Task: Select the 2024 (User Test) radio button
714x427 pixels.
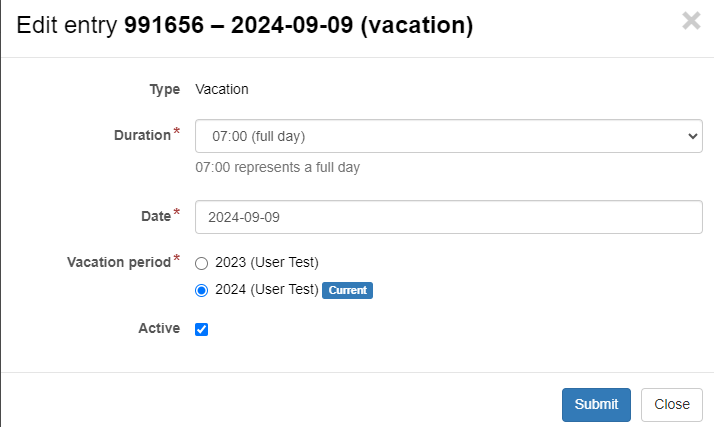Action: tap(201, 290)
